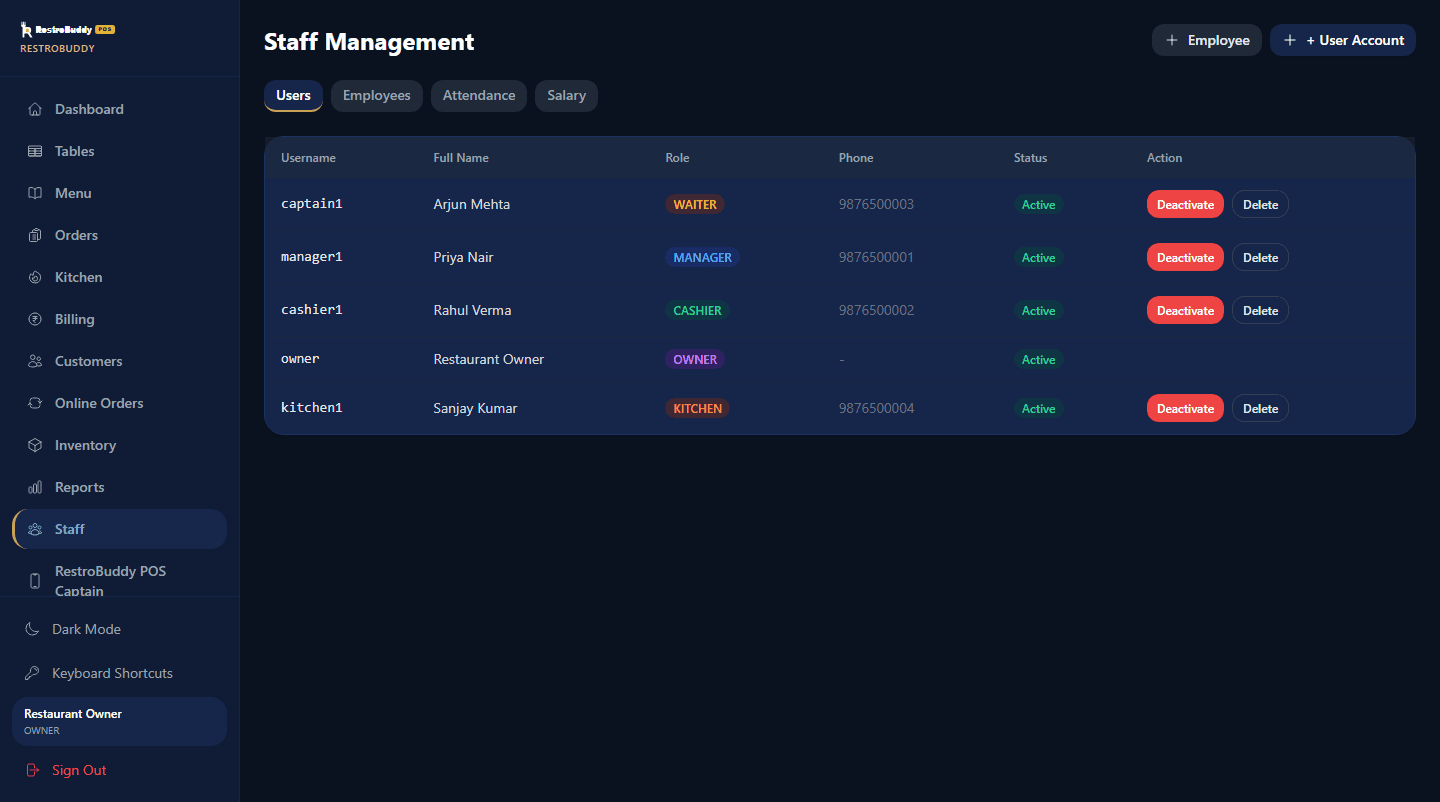This screenshot has width=1440, height=802.
Task: Open Dashboard via its home icon
Action: click(35, 109)
